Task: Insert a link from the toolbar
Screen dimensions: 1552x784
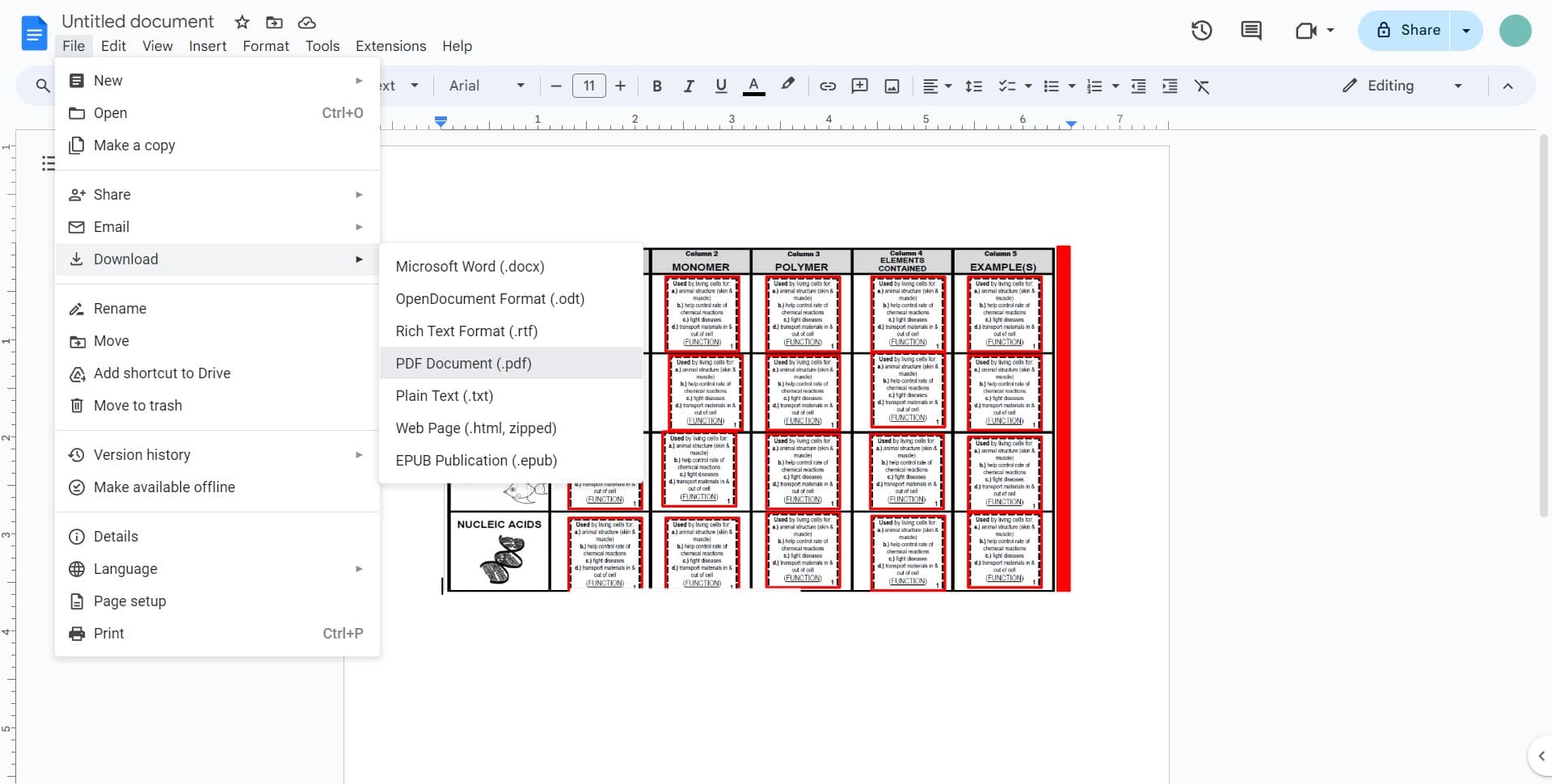Action: coord(827,86)
